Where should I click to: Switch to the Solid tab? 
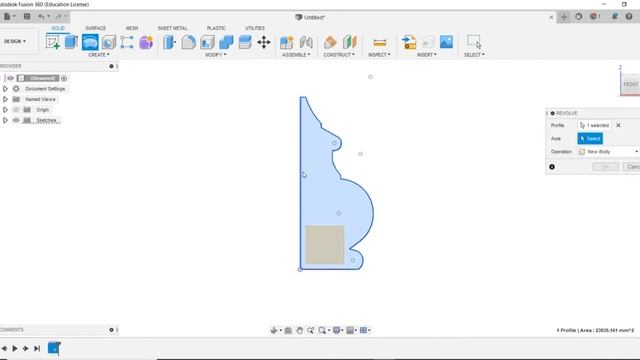click(58, 28)
